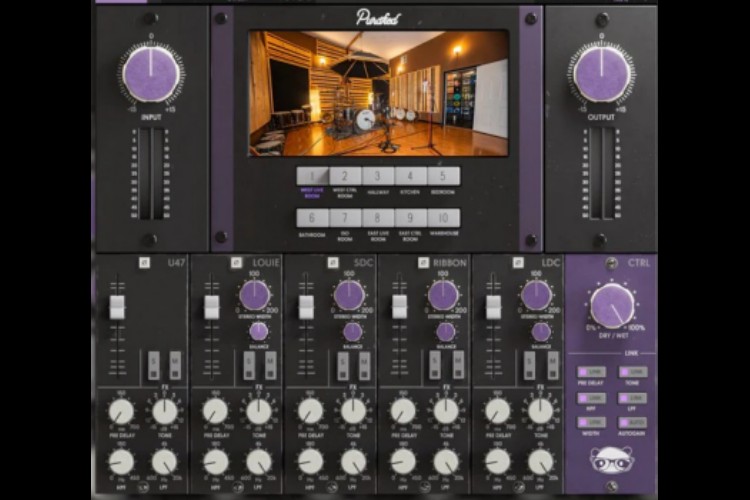Toggle the RIBBON channel phase button

pos(423,262)
